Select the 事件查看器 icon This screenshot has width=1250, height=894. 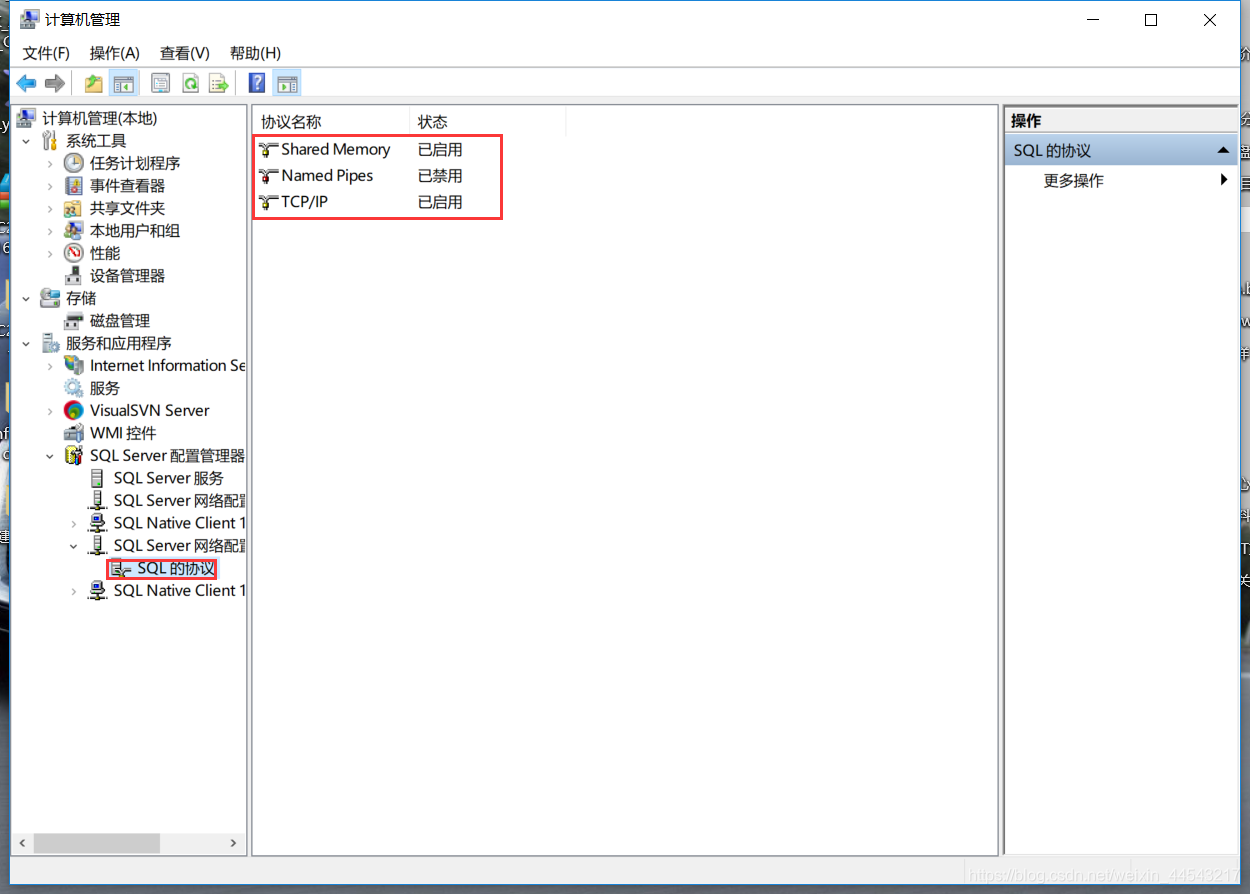point(74,186)
